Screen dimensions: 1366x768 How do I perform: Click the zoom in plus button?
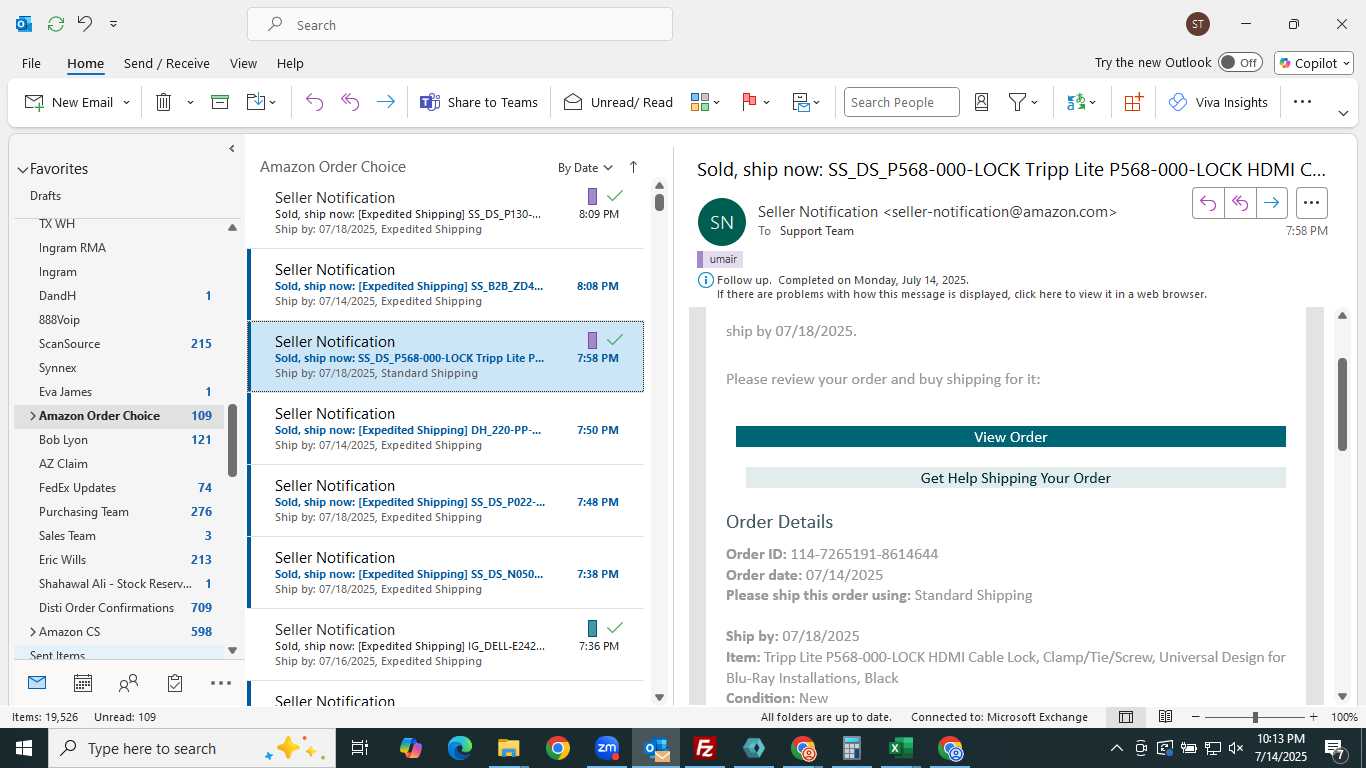1314,717
